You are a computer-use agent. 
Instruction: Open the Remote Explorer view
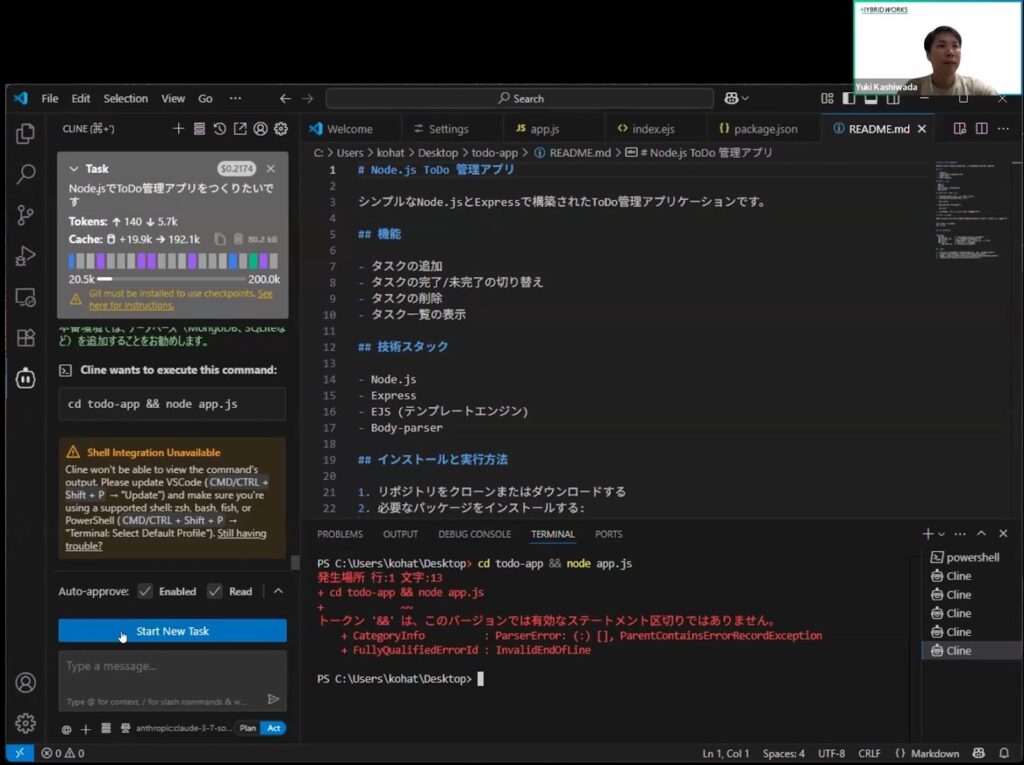pyautogui.click(x=25, y=297)
